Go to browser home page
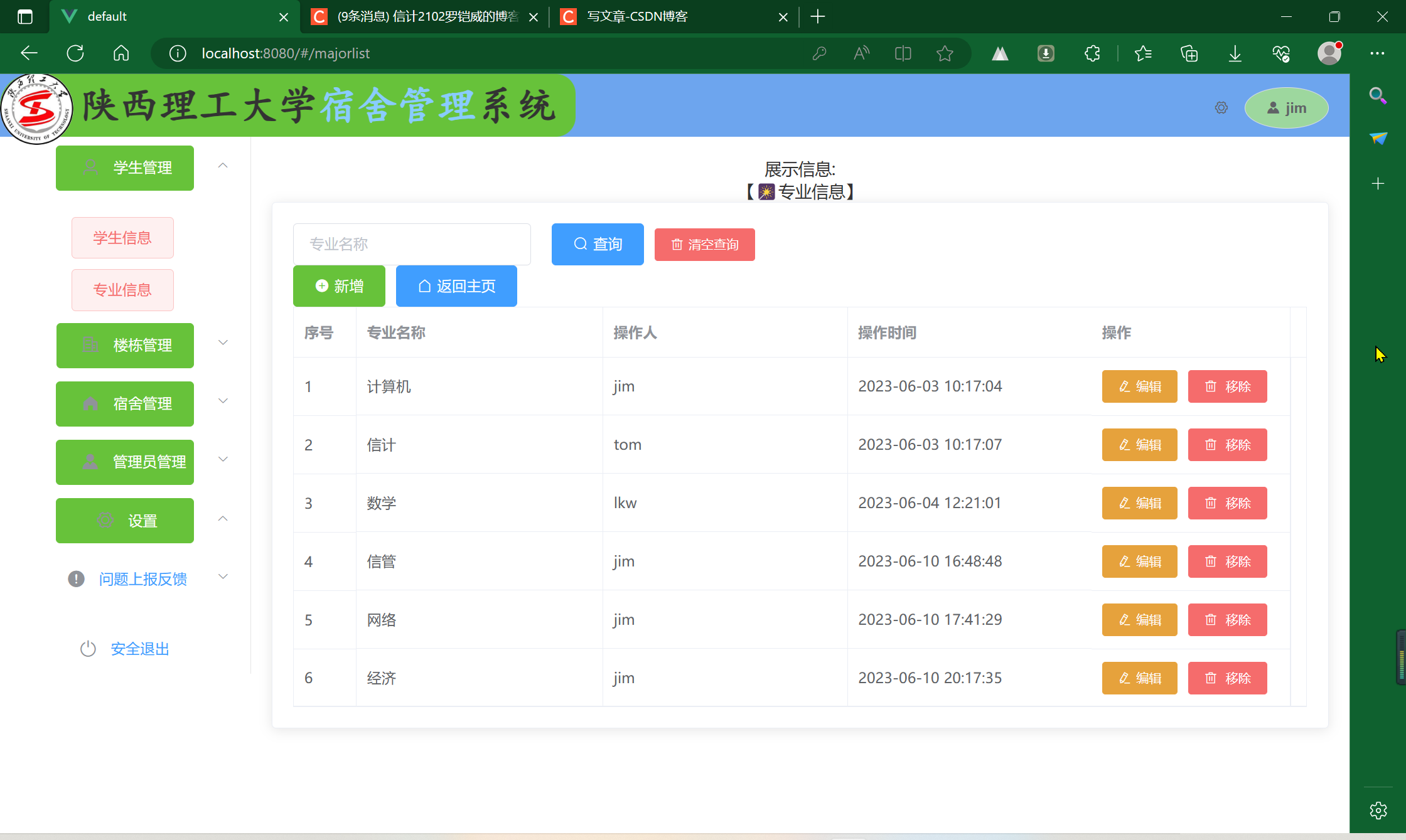 coord(121,53)
